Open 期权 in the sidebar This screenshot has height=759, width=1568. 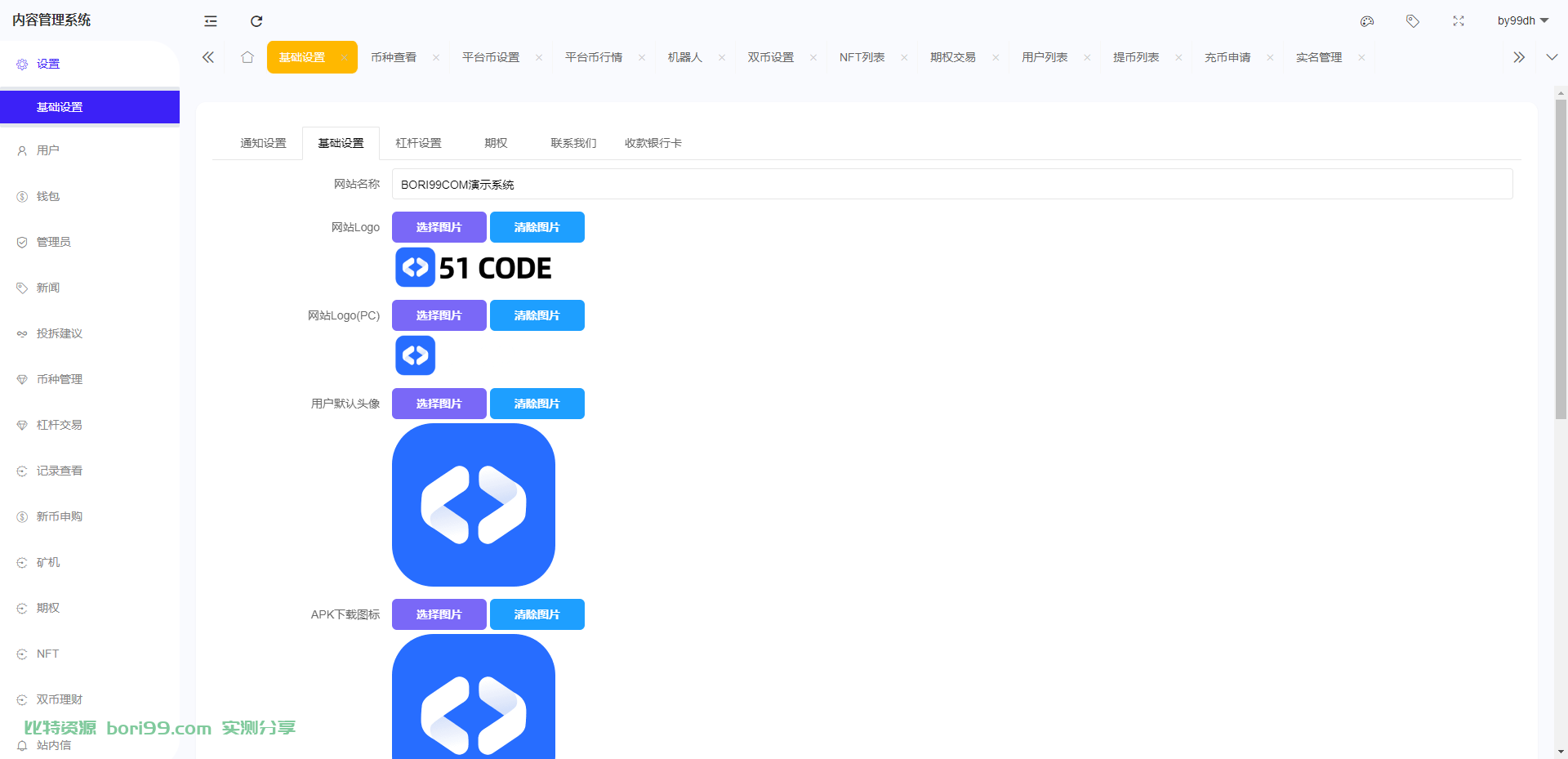tap(90, 608)
